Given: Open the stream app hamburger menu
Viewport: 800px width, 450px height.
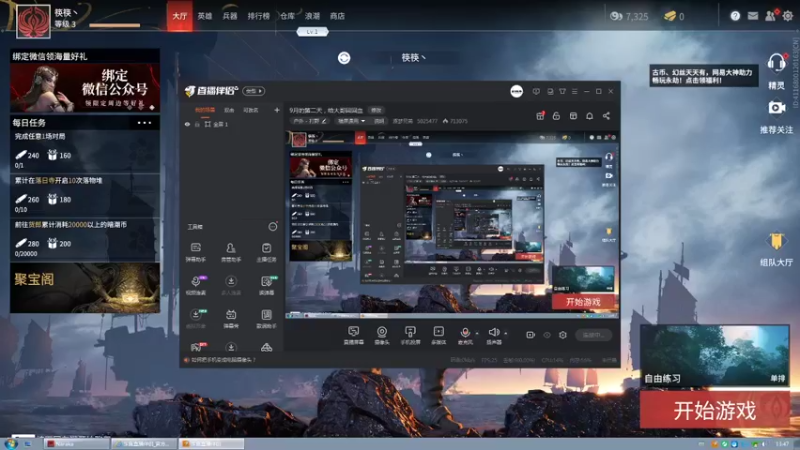Looking at the screenshot, I should coord(574,91).
